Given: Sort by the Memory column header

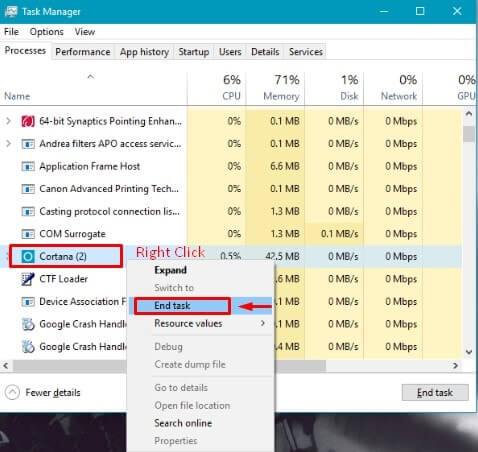Looking at the screenshot, I should pos(275,88).
